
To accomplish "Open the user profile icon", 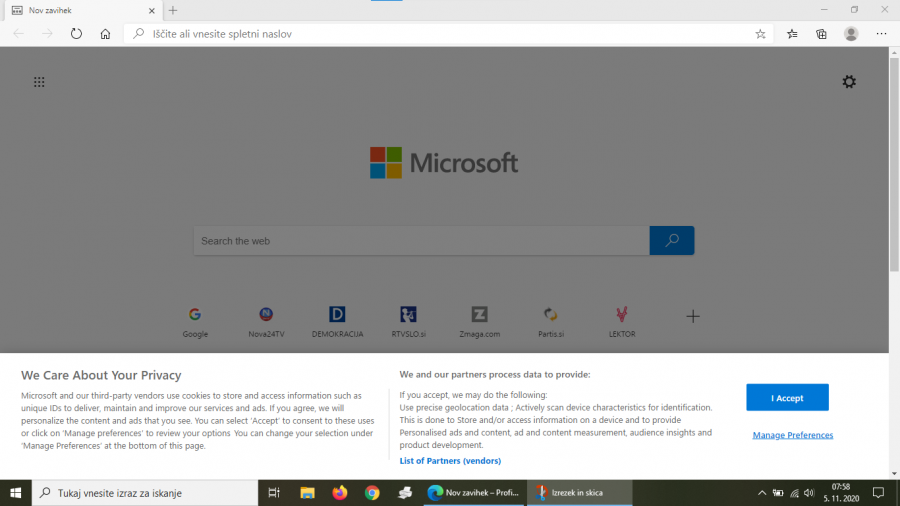I will click(x=851, y=33).
